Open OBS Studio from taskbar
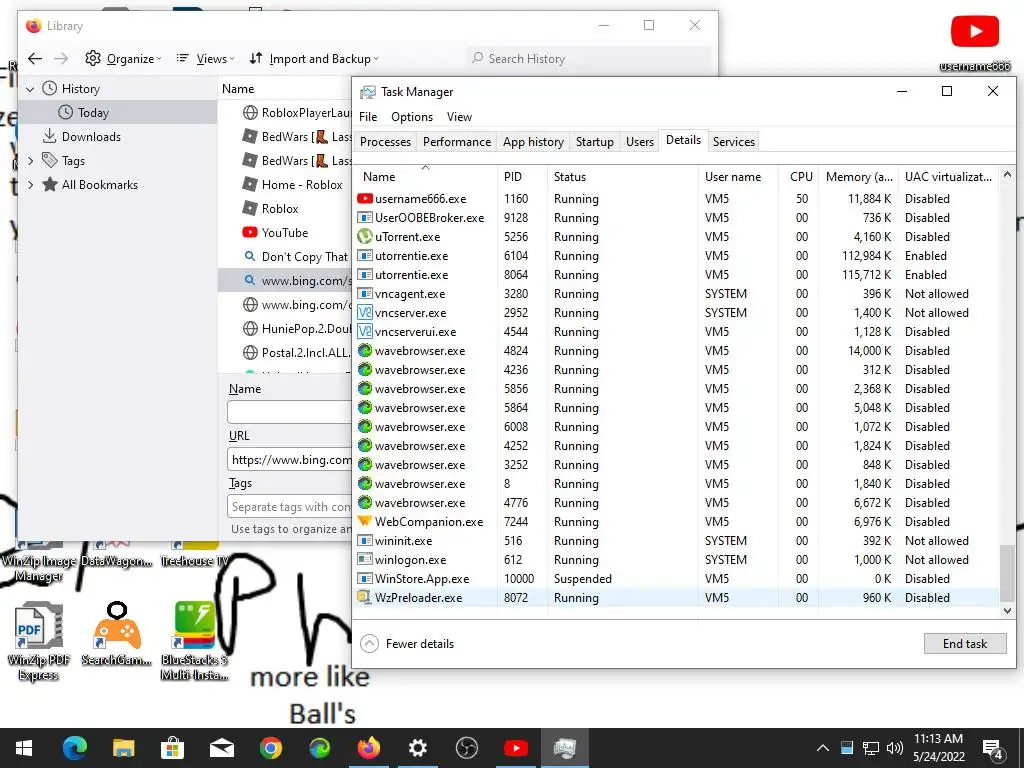The width and height of the screenshot is (1024, 768). pos(466,748)
